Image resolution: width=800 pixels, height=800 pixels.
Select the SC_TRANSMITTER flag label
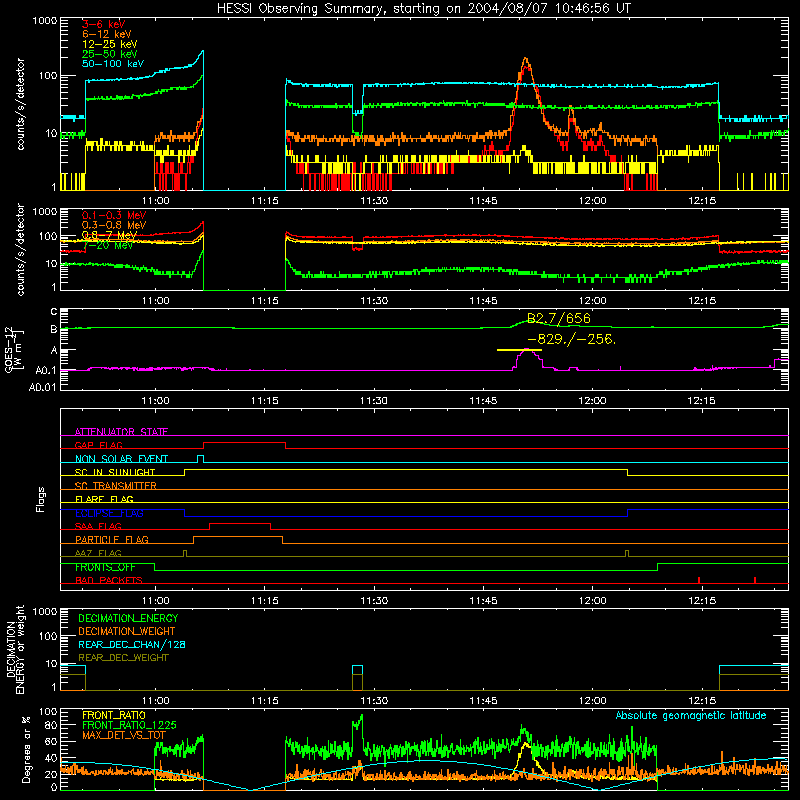(116, 485)
